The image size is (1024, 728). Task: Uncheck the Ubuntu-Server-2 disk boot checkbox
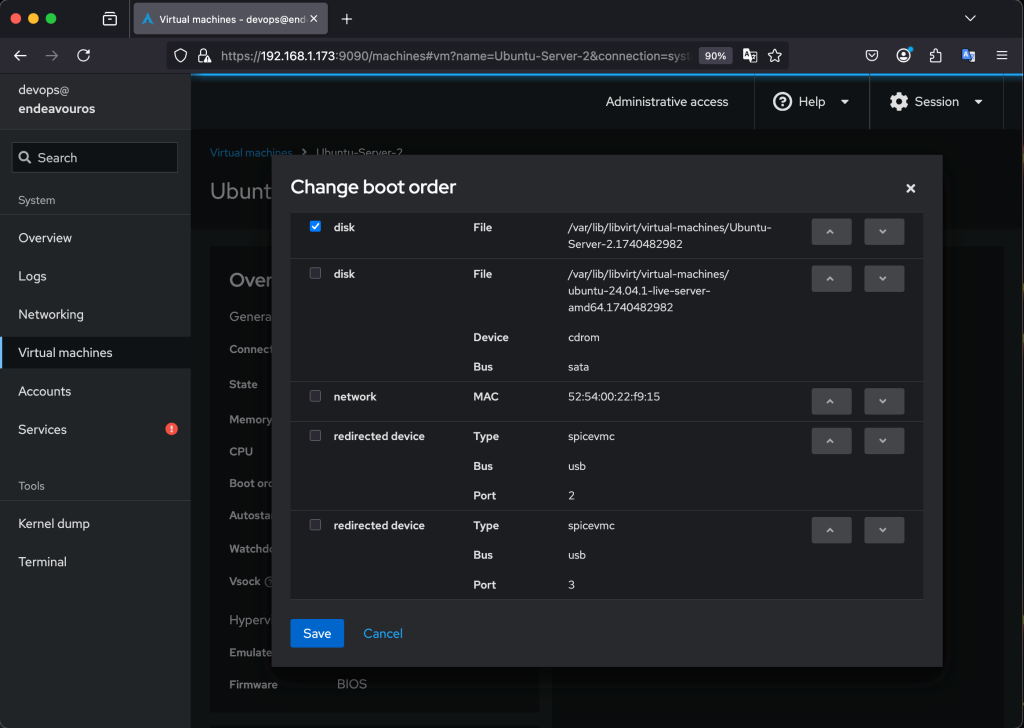coord(316,227)
